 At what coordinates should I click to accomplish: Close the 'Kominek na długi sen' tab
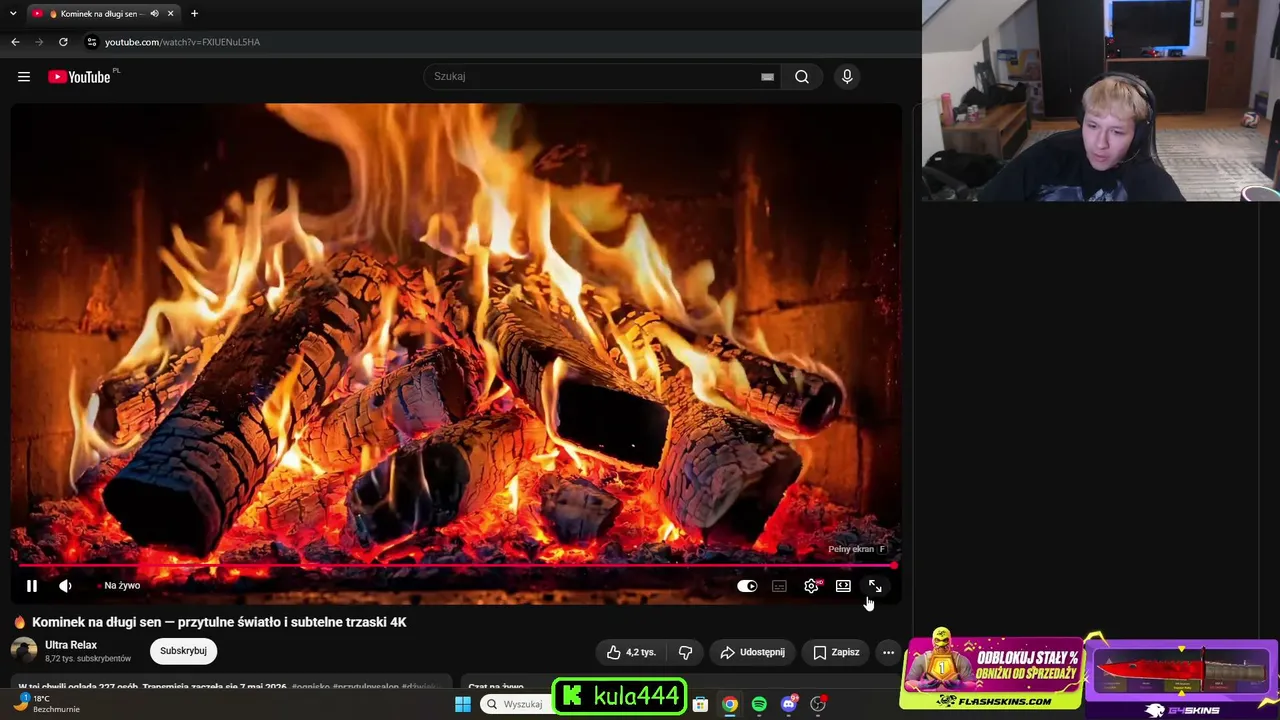coord(171,14)
